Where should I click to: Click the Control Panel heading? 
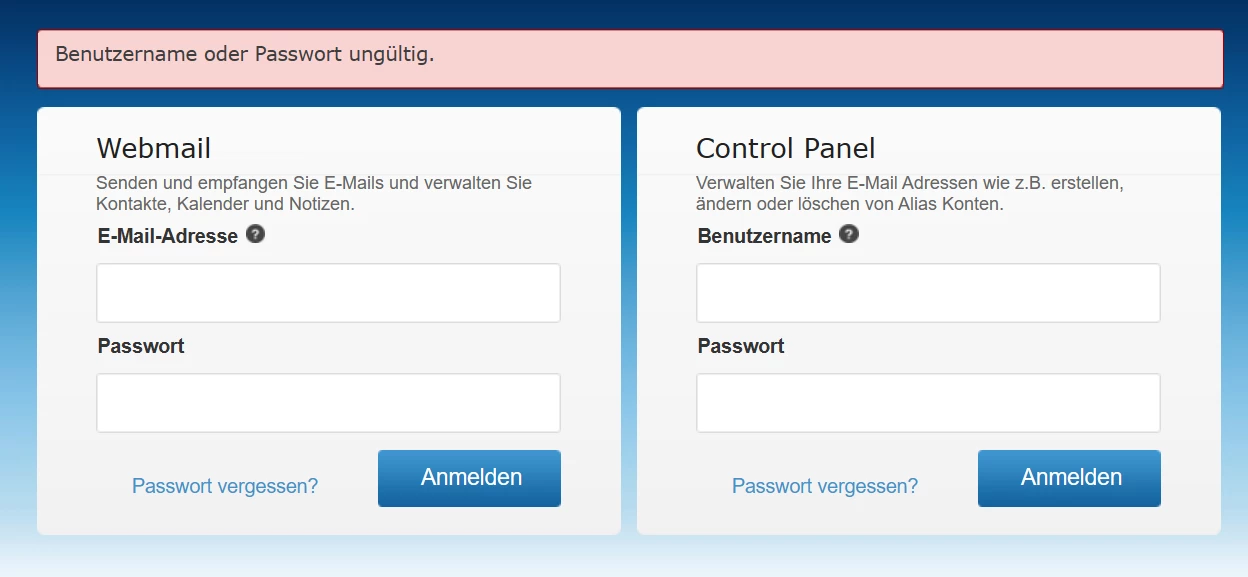(x=785, y=149)
